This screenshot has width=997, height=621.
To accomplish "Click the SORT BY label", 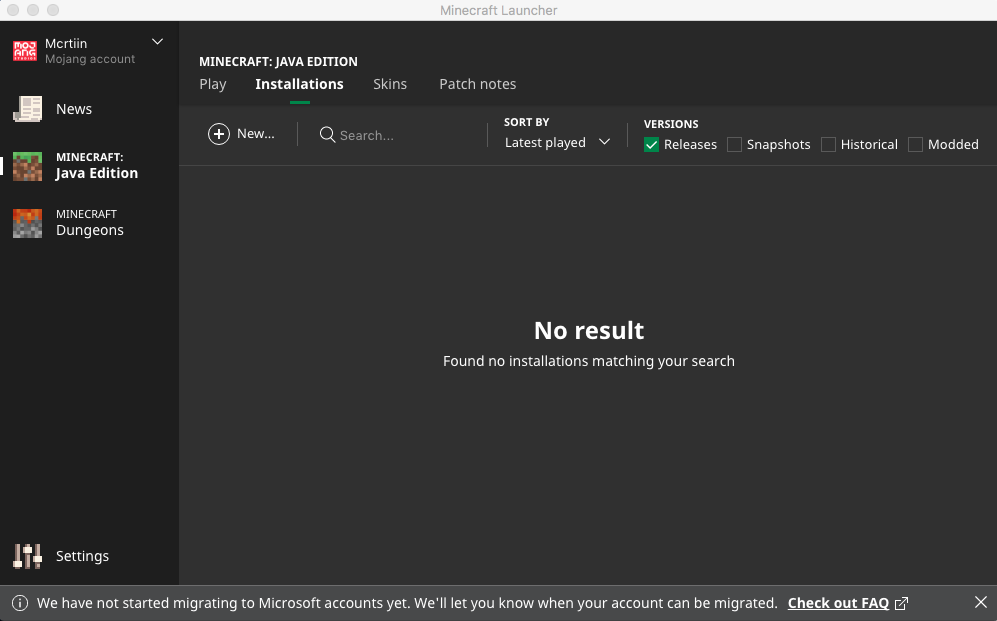I will point(526,122).
